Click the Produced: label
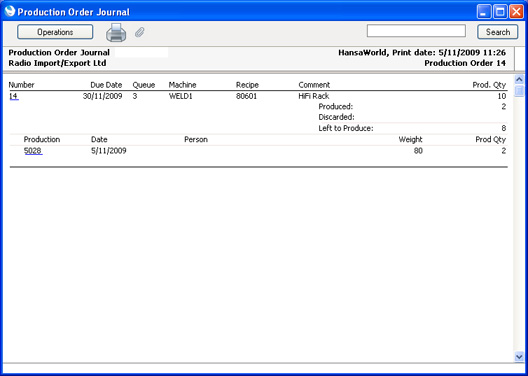This screenshot has width=528, height=376. [336, 107]
